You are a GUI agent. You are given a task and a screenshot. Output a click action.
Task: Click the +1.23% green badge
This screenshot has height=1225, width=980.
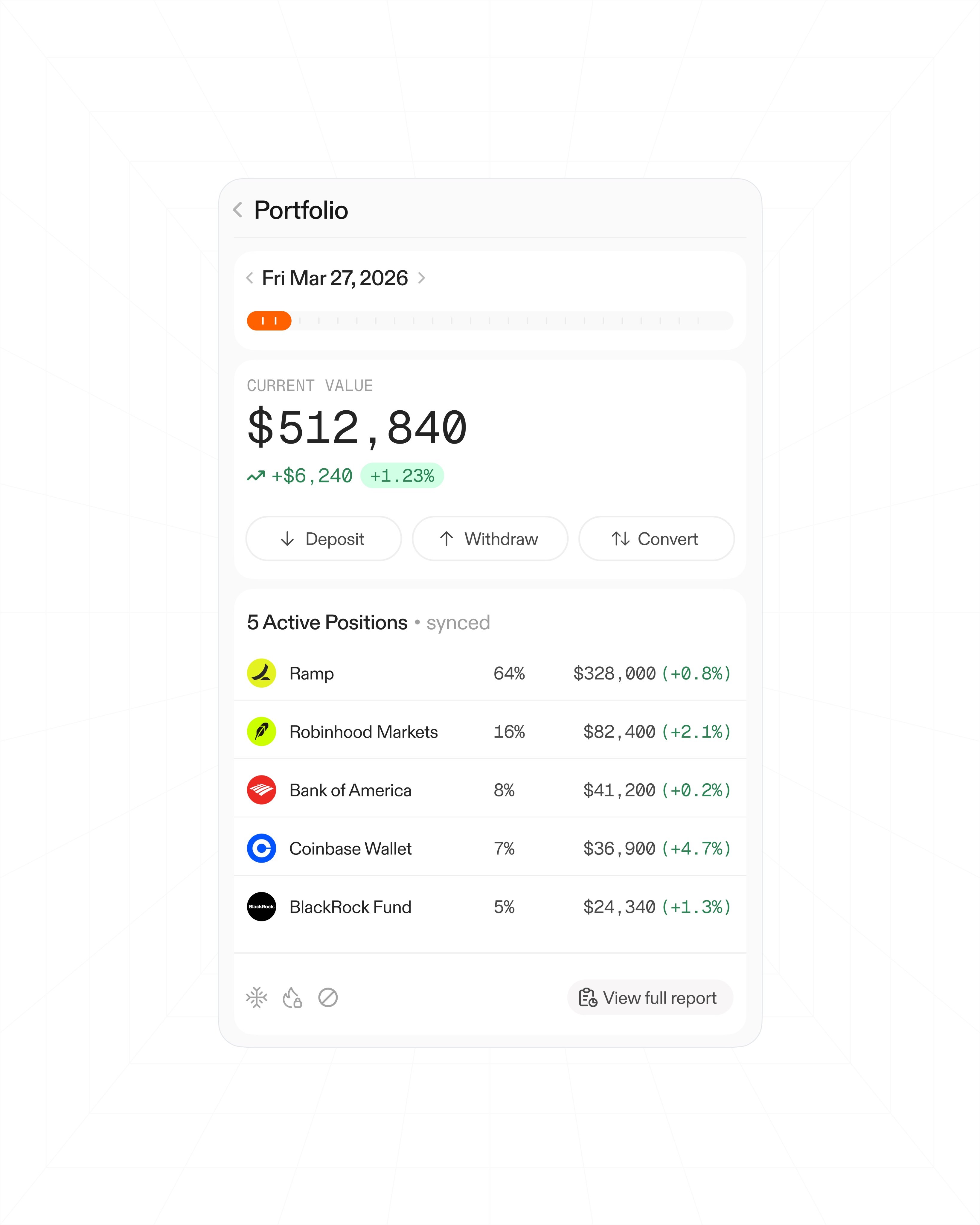coord(402,476)
